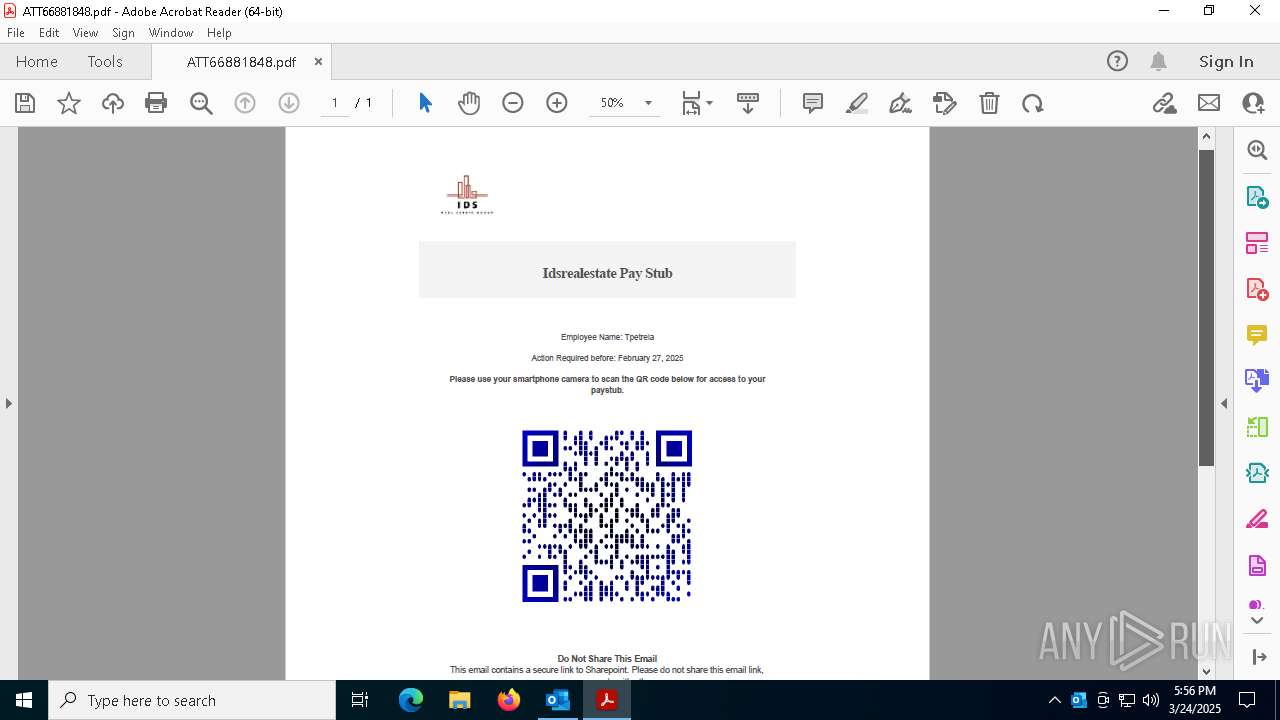
Task: Send the file by email envelope icon
Action: tap(1209, 103)
